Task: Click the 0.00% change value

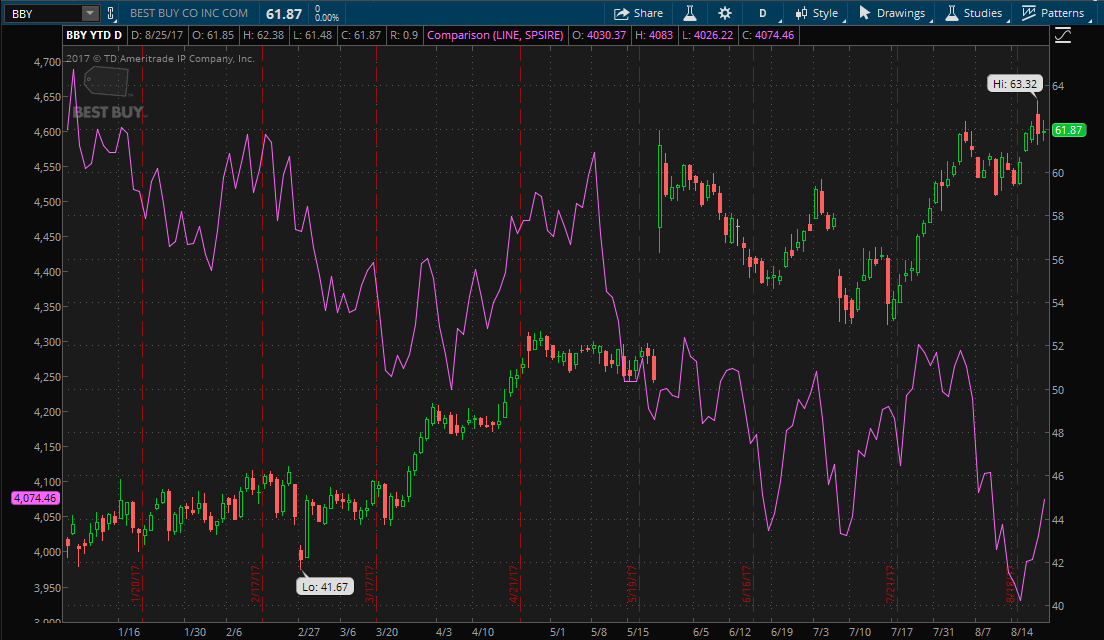Action: pos(327,18)
